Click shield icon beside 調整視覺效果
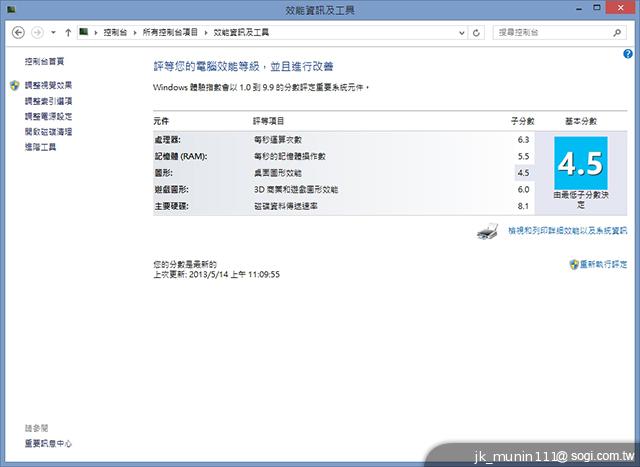 (15, 85)
